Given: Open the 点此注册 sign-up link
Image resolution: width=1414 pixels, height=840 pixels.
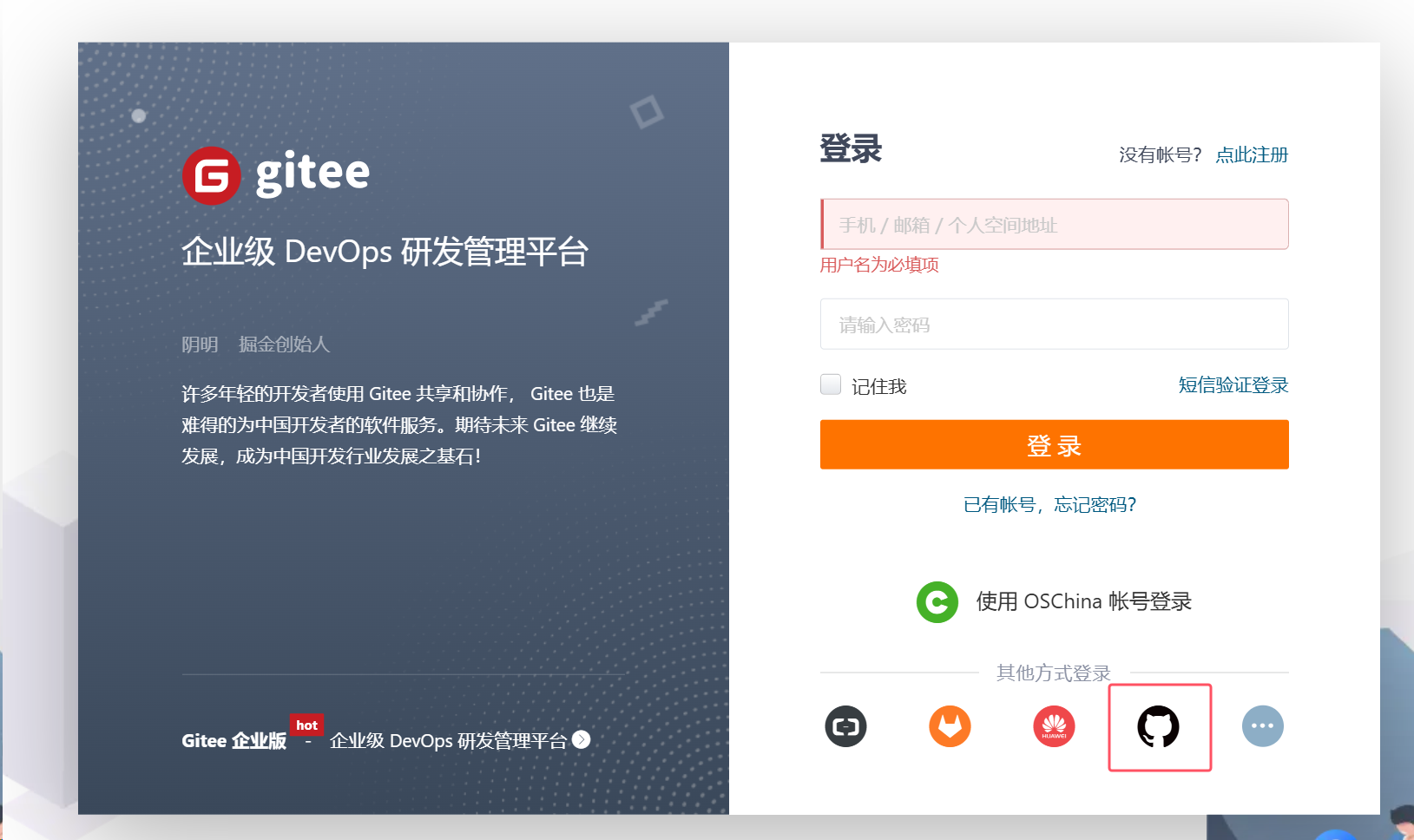Looking at the screenshot, I should click(1252, 154).
